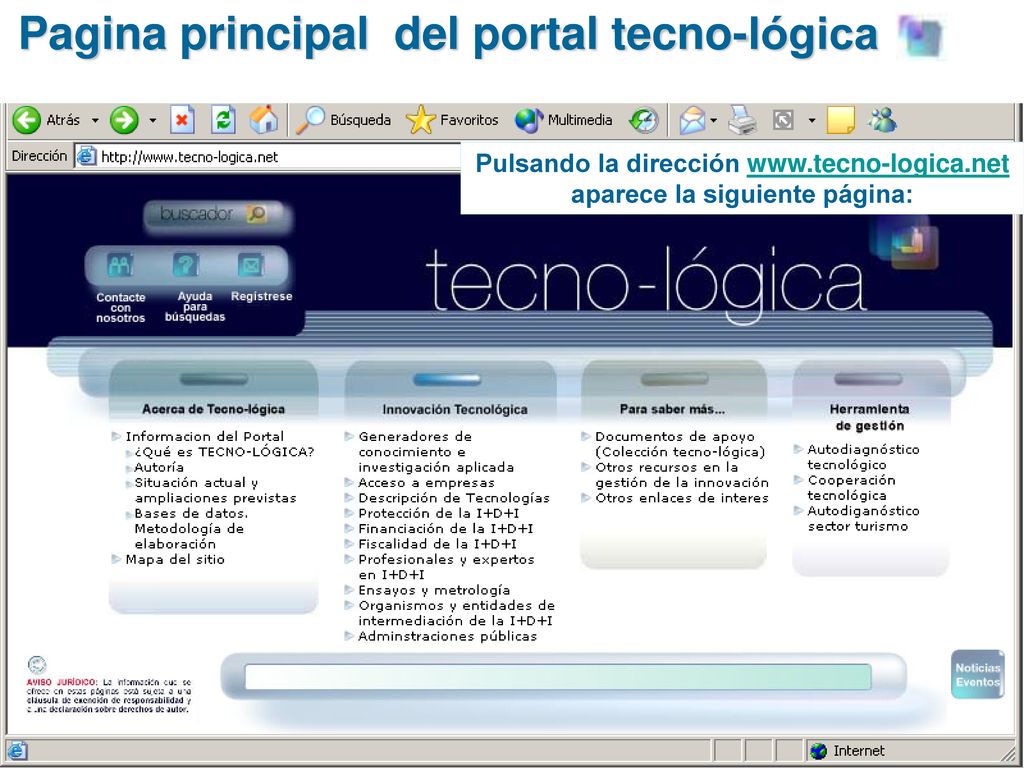This screenshot has width=1024, height=768.
Task: Select Innovación Tecnológica section header
Action: point(455,409)
